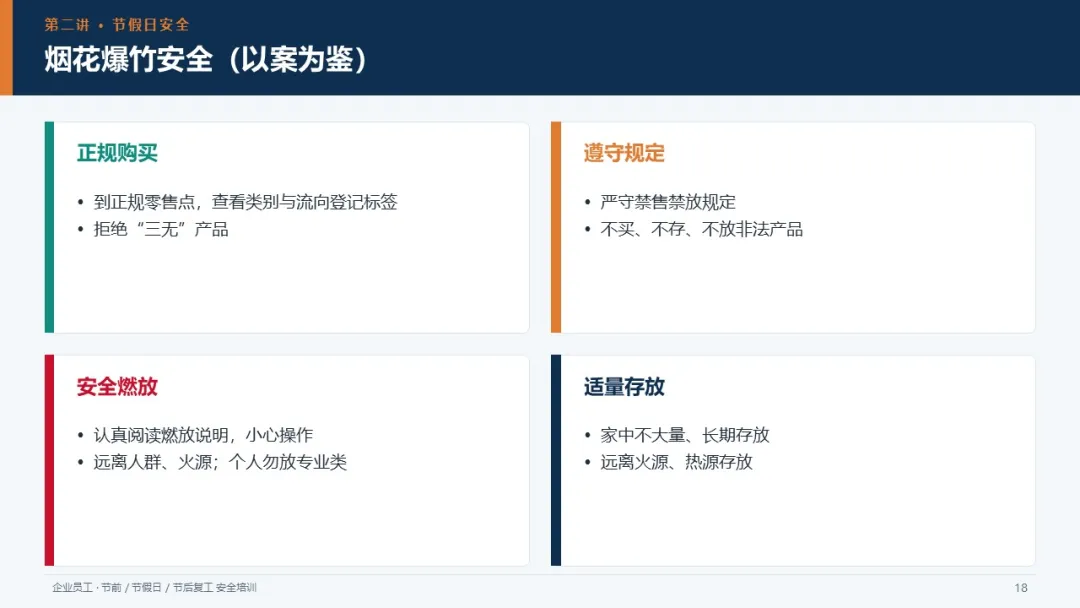The width and height of the screenshot is (1080, 608).
Task: Select bullet 严守禁售禁放规定
Action: (667, 202)
